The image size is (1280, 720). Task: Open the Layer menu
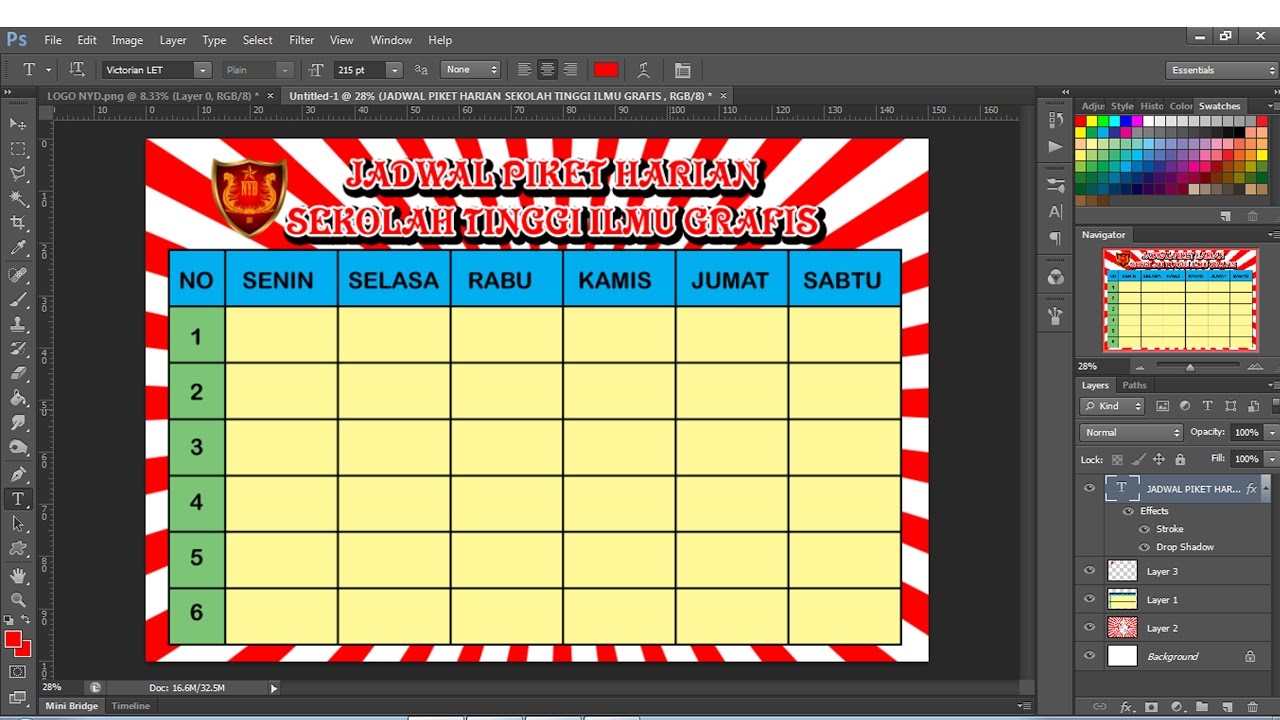(173, 40)
